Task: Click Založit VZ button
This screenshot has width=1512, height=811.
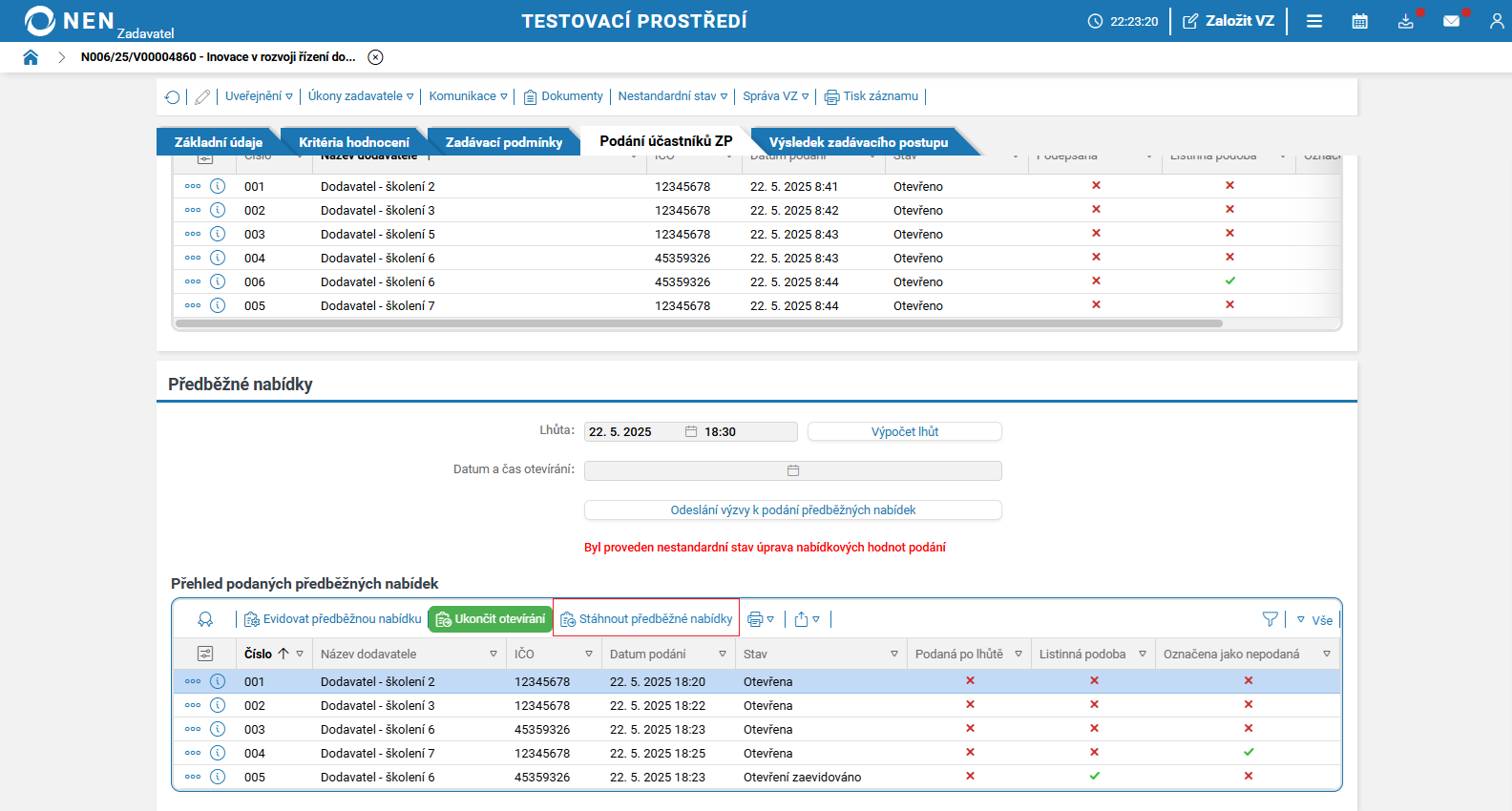Action: (x=1228, y=21)
